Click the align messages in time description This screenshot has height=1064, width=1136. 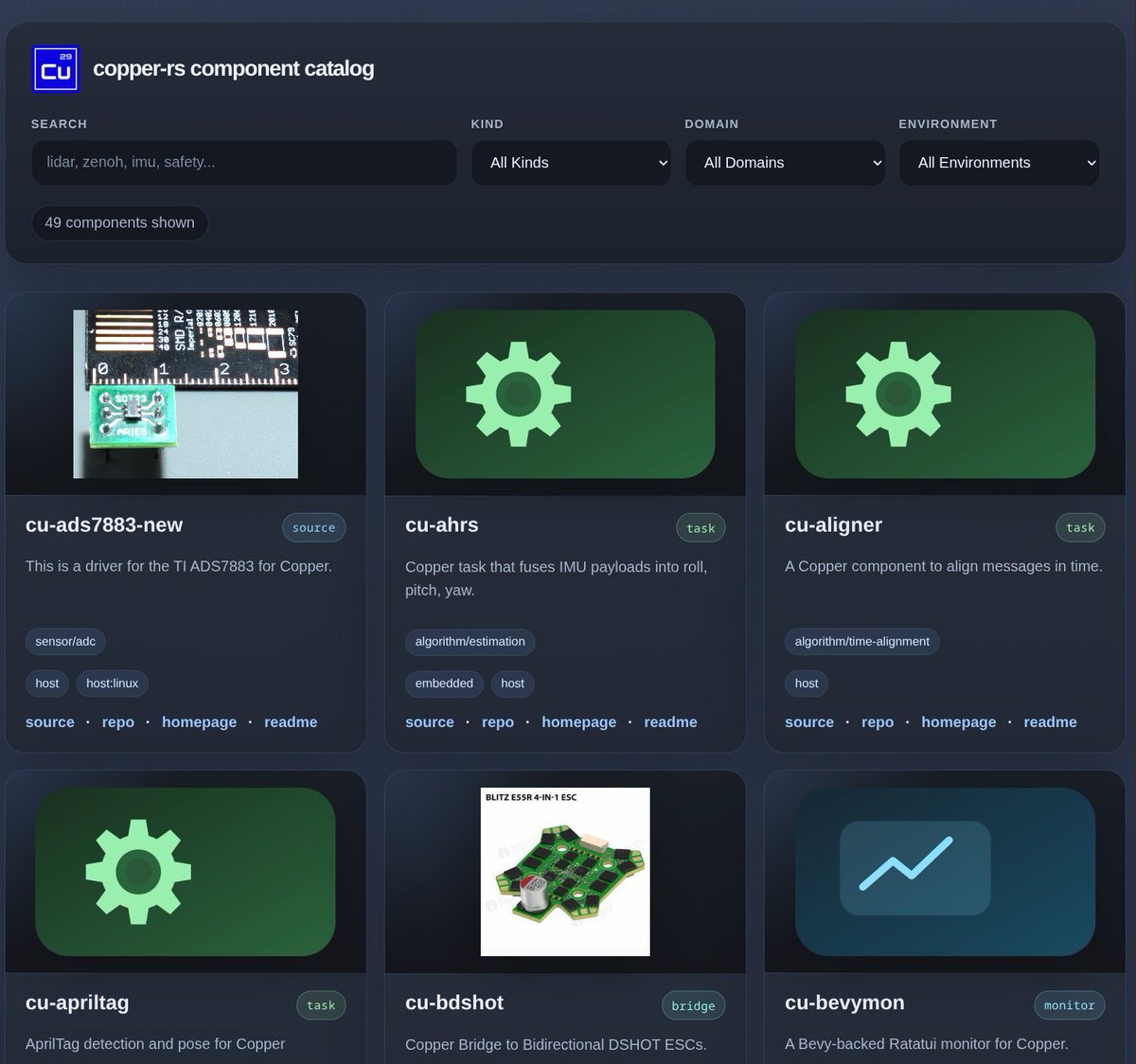[x=944, y=567]
